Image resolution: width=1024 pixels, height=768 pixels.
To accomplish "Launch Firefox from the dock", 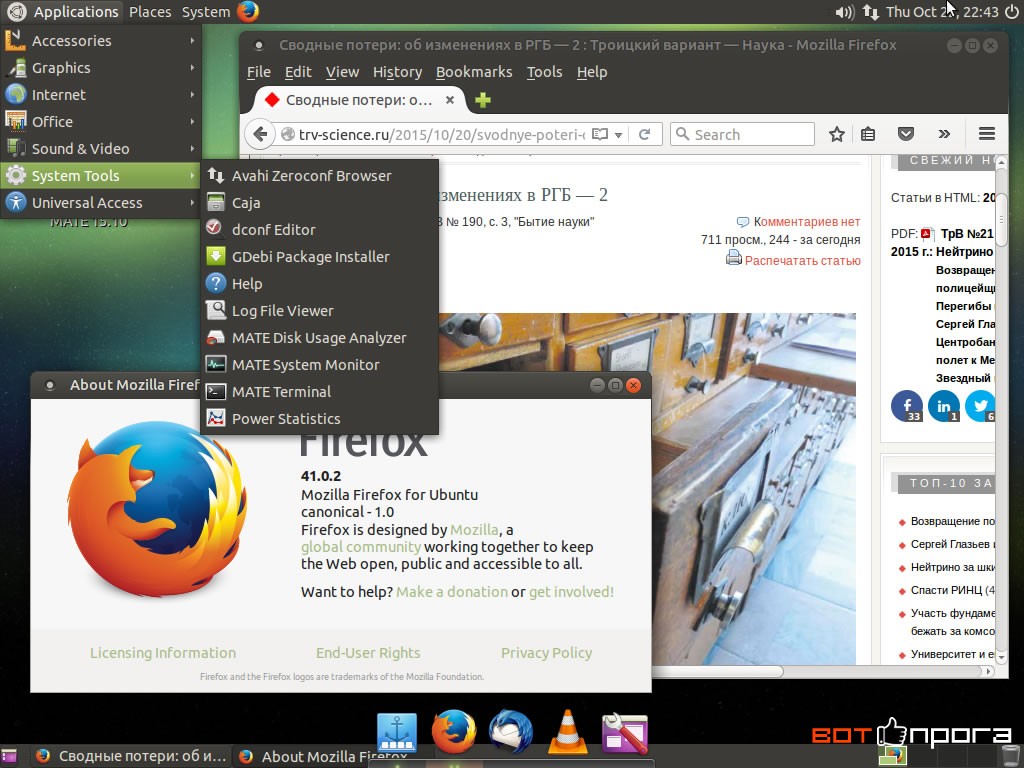I will (453, 732).
